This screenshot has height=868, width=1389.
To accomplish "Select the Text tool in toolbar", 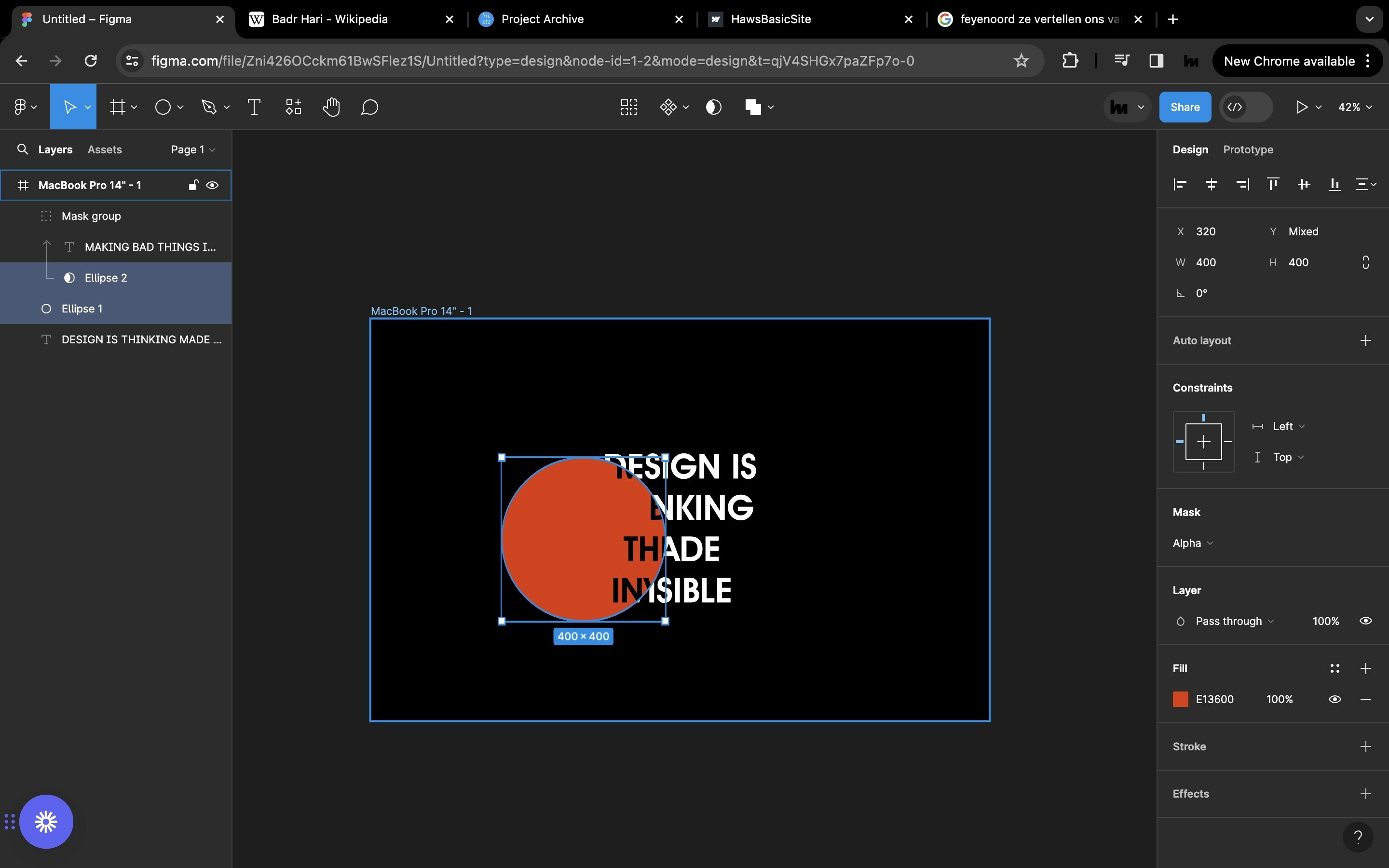I will (253, 107).
